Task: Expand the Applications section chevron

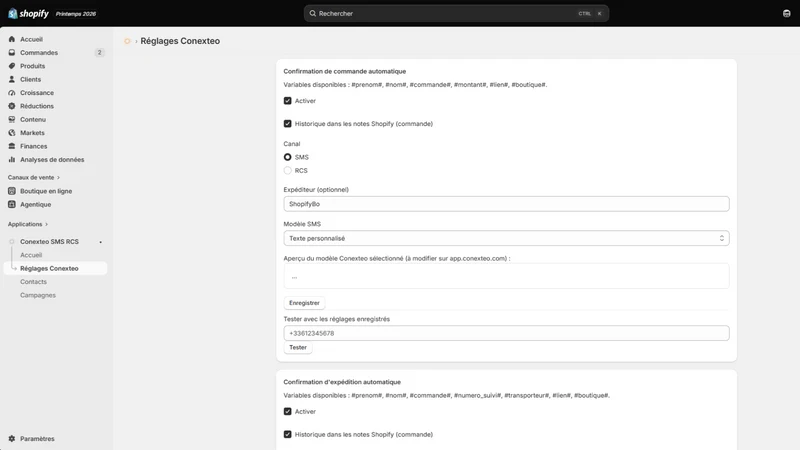Action: pyautogui.click(x=46, y=224)
